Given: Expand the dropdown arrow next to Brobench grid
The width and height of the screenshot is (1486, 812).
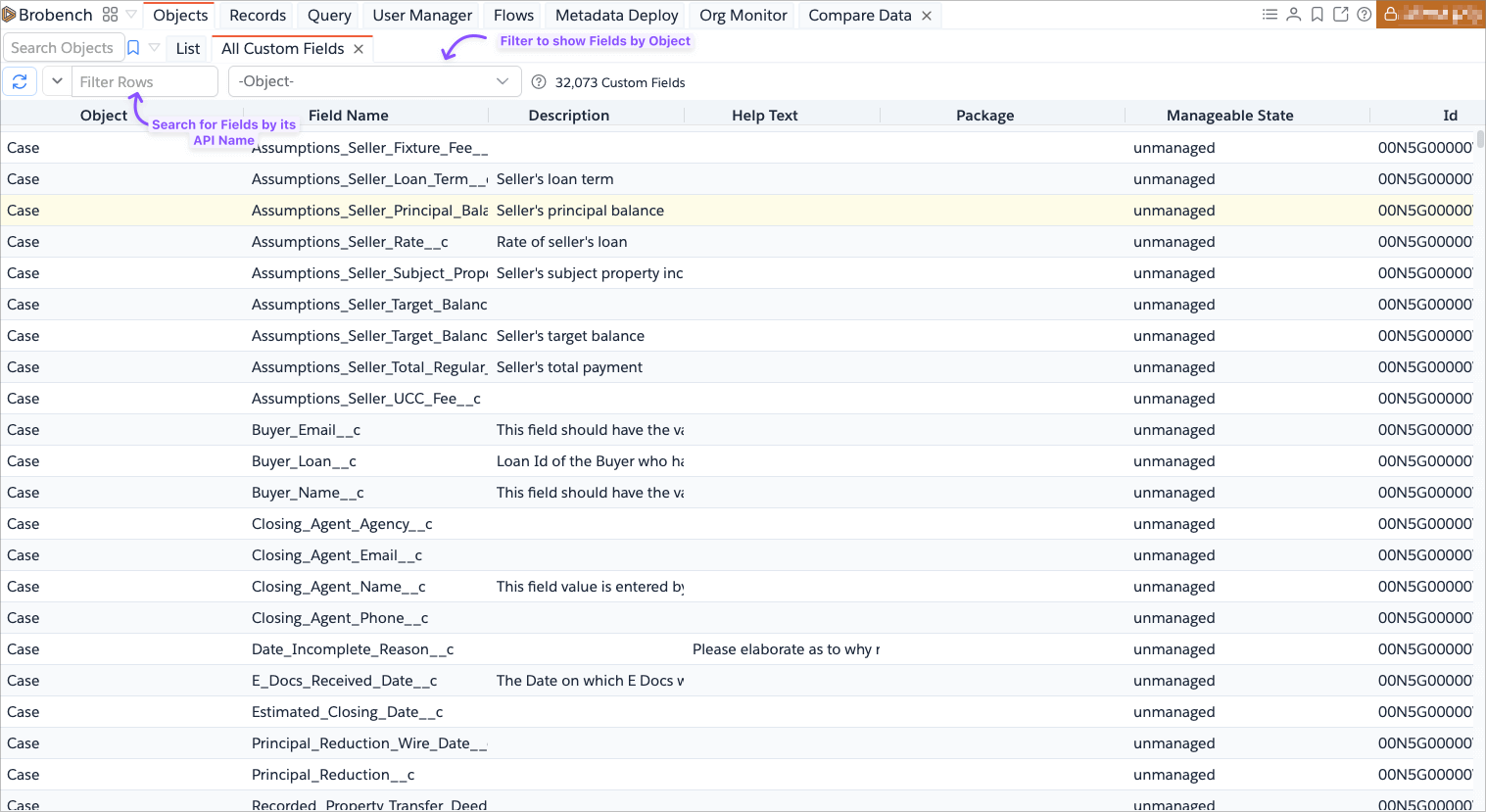Looking at the screenshot, I should click(131, 15).
